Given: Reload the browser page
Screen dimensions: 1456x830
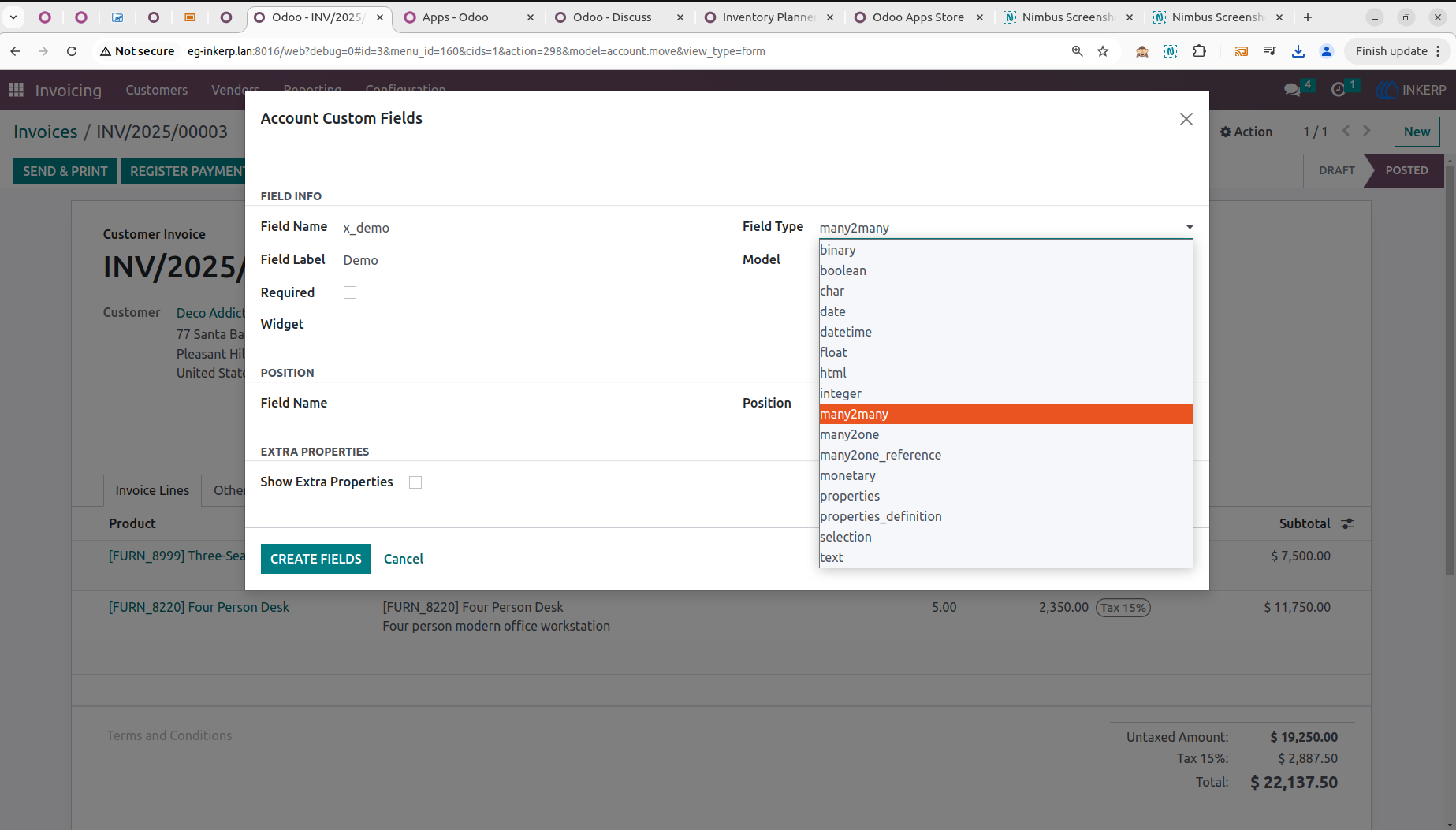Looking at the screenshot, I should click(x=72, y=51).
